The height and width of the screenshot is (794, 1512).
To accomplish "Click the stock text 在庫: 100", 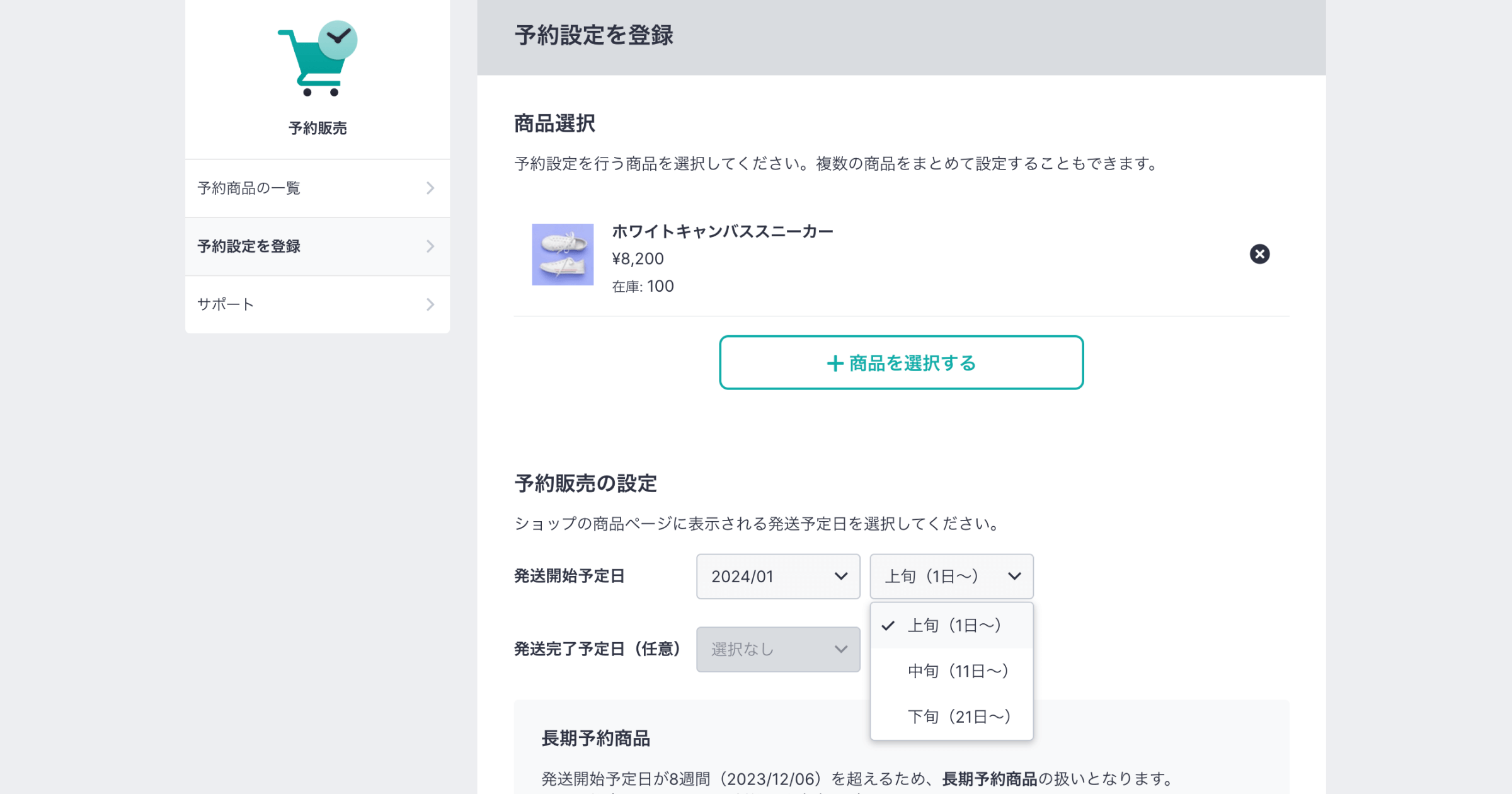I will point(643,287).
